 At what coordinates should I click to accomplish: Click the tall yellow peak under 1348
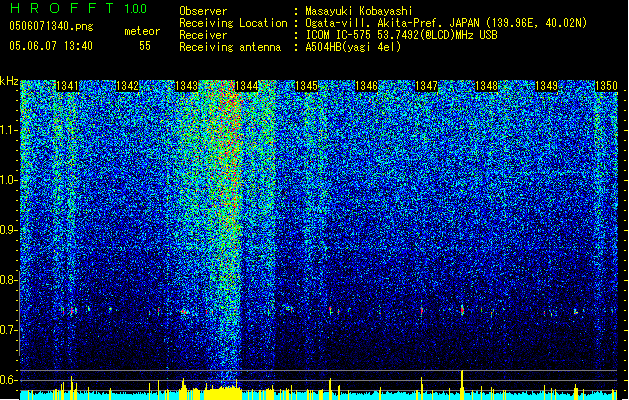(x=462, y=385)
